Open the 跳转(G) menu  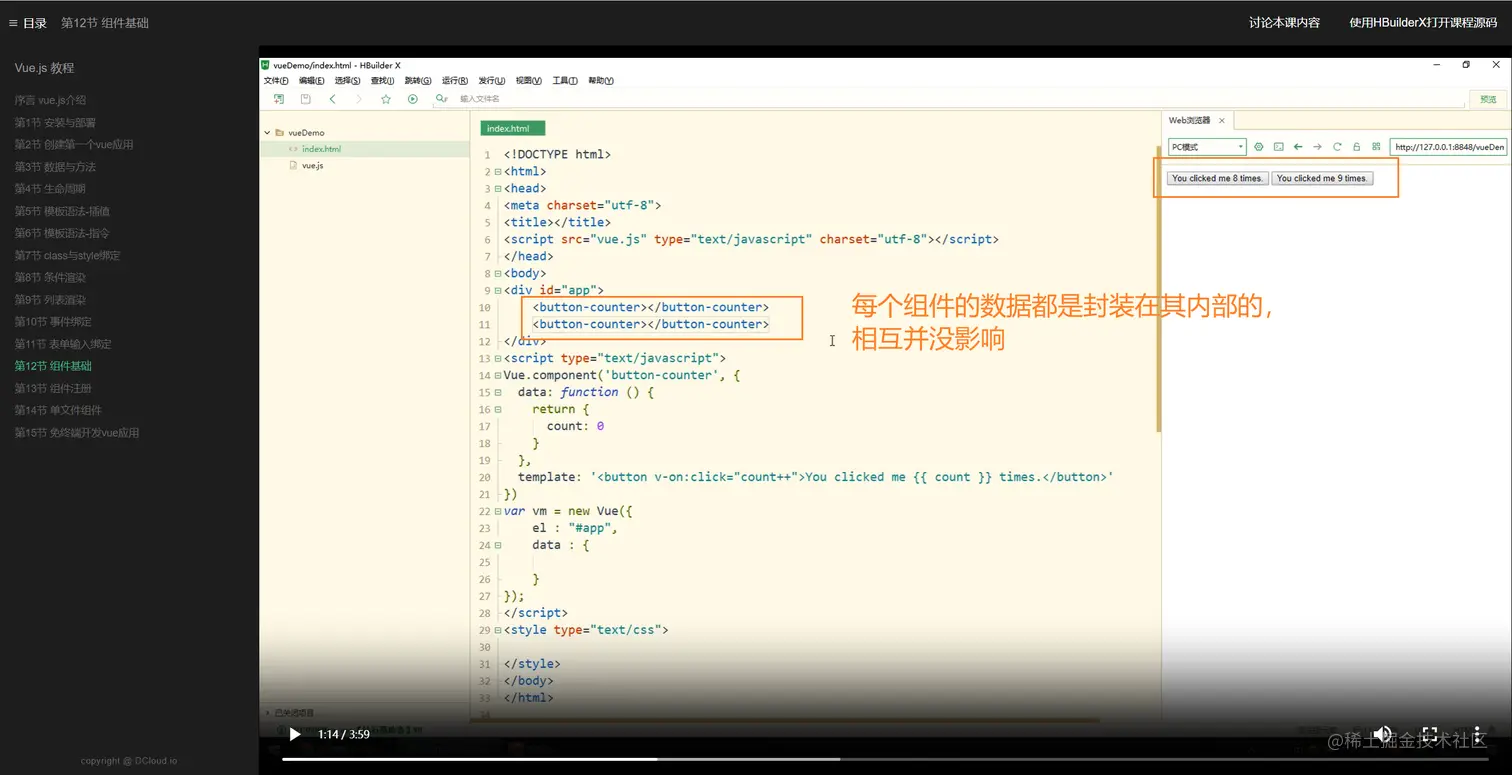(418, 81)
